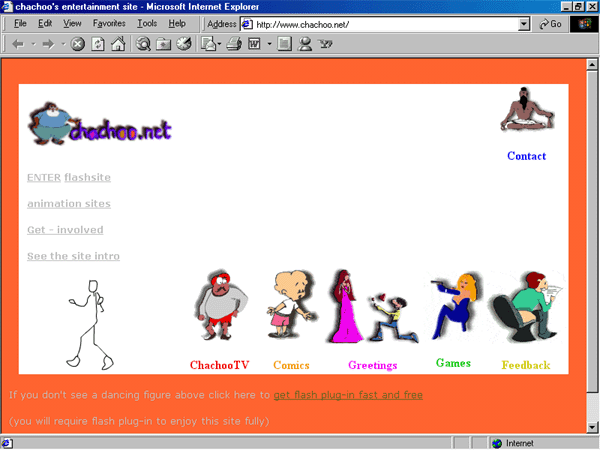Open the Feedback text link
Viewport: 600px width, 450px height.
tap(526, 365)
